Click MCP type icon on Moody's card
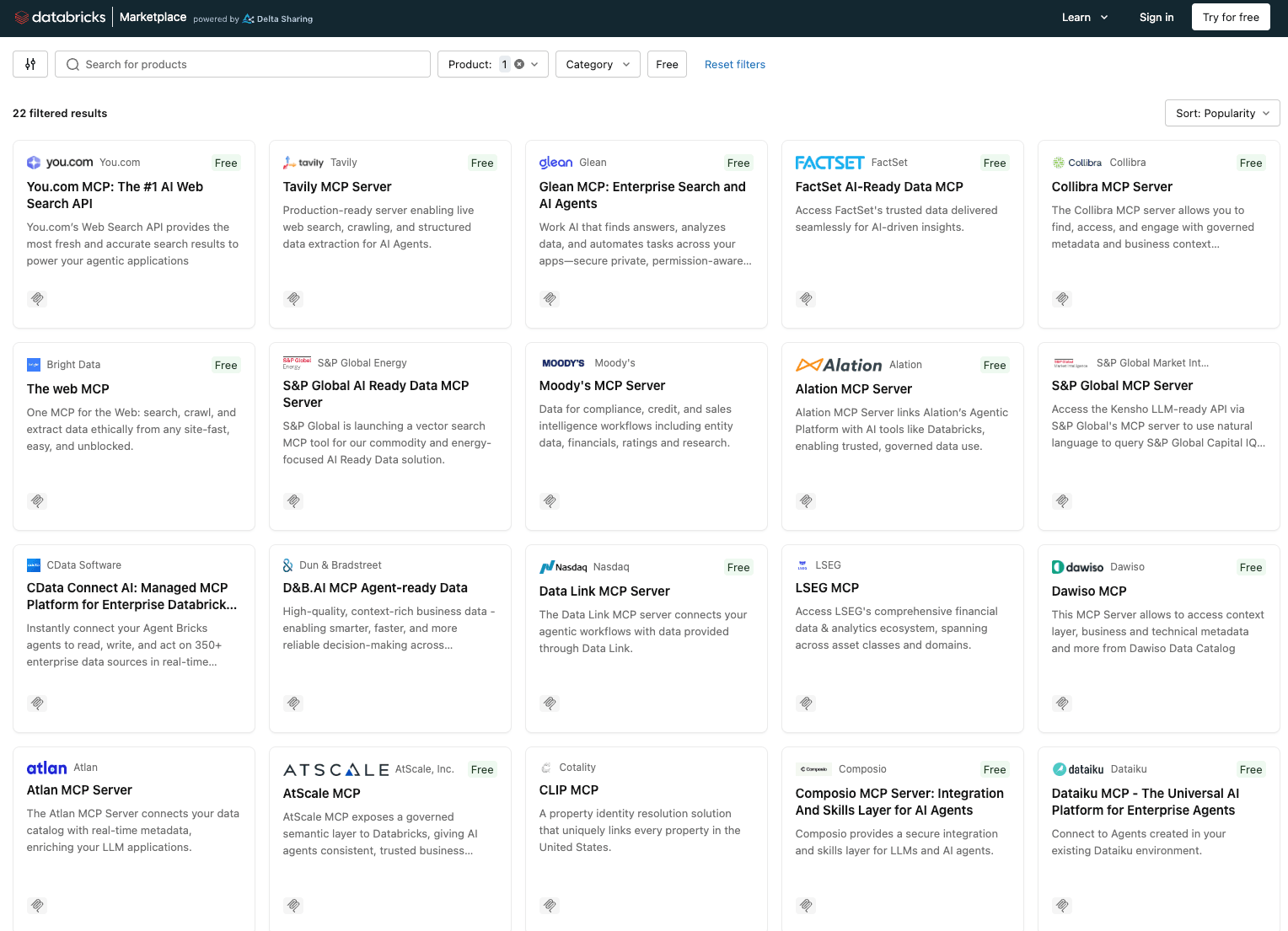The width and height of the screenshot is (1288, 931). coord(550,500)
